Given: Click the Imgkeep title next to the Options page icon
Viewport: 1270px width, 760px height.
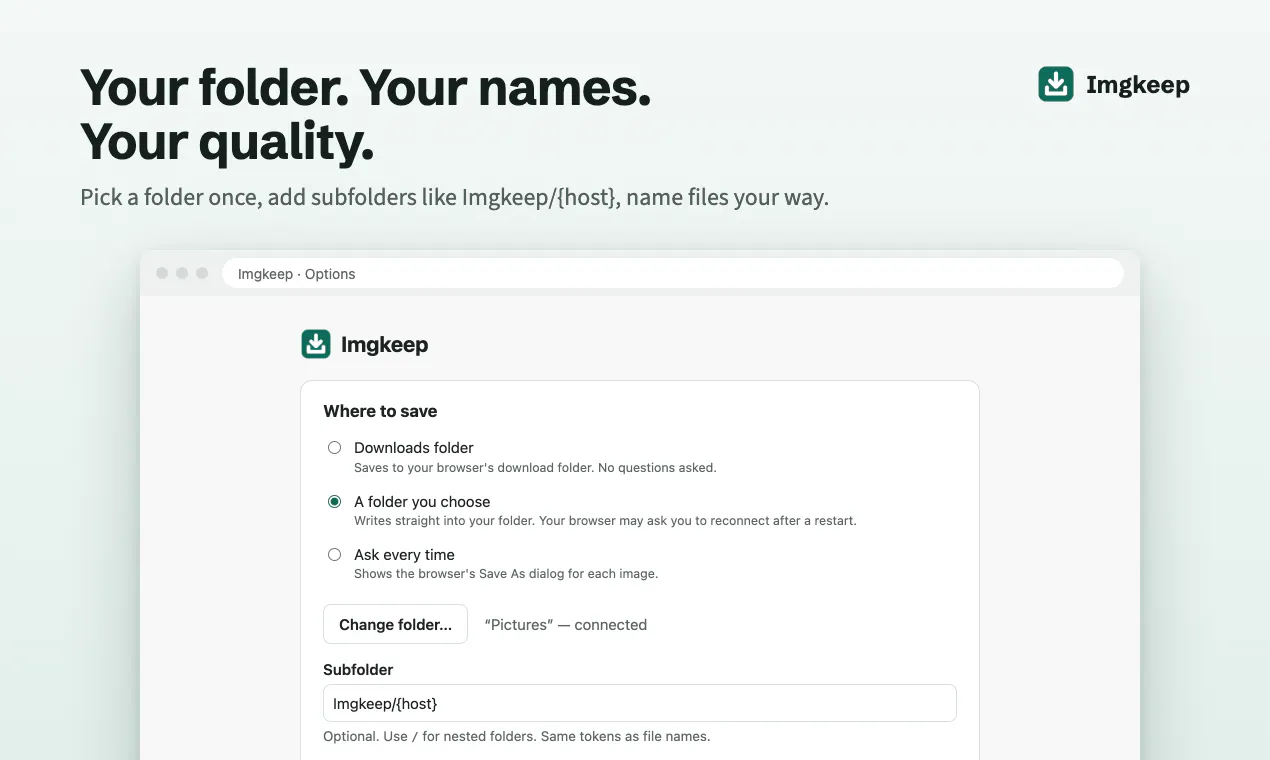Looking at the screenshot, I should (385, 345).
